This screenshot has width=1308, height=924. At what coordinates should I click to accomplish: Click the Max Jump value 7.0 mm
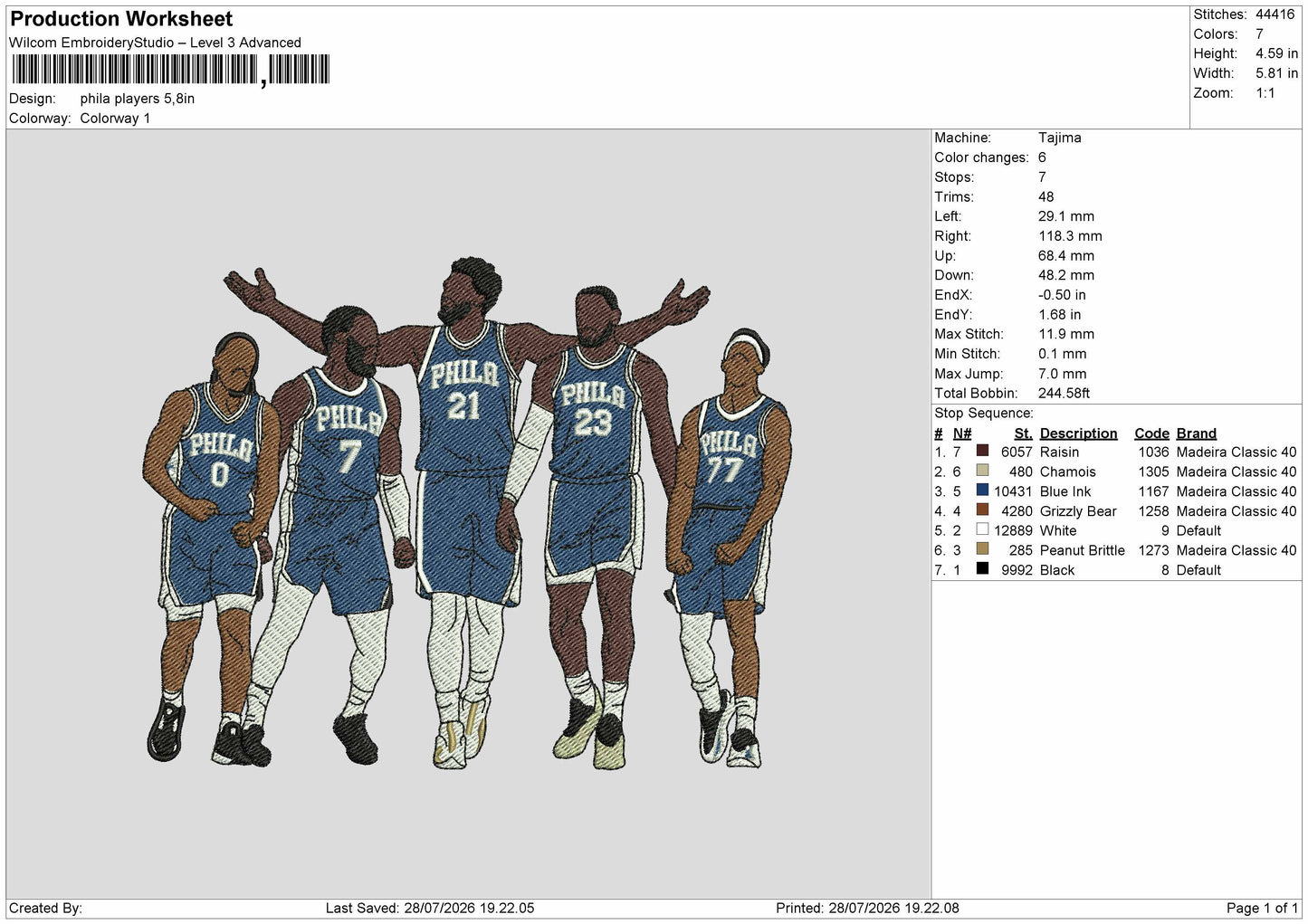click(1063, 374)
